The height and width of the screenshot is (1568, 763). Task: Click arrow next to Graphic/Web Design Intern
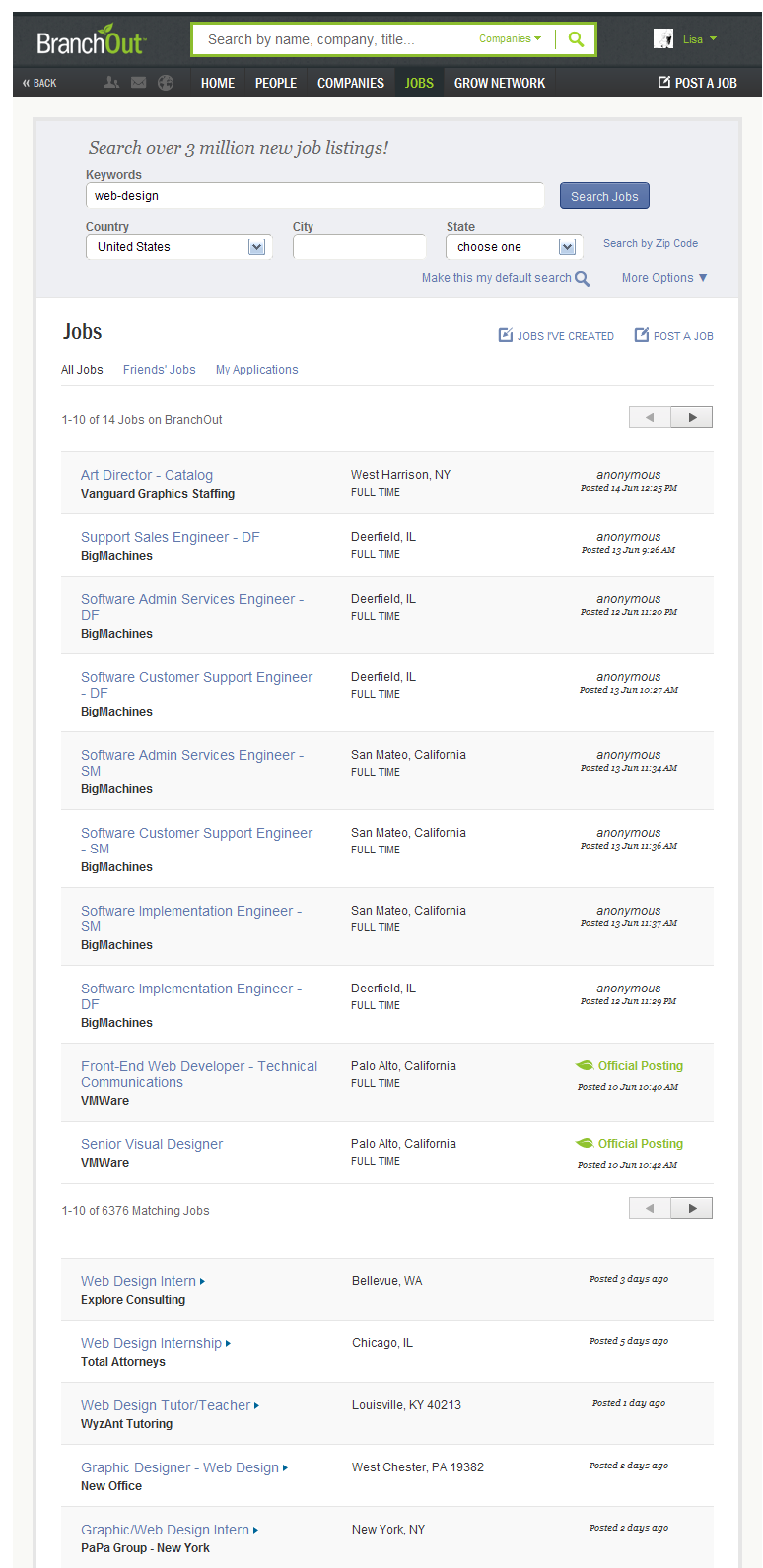click(256, 1531)
